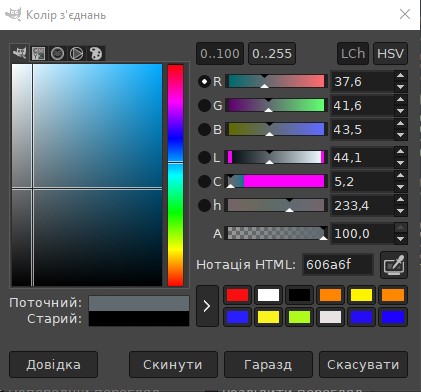Image resolution: width=421 pixels, height=392 pixels.
Task: Pick the black history swatch
Action: pyautogui.click(x=299, y=295)
